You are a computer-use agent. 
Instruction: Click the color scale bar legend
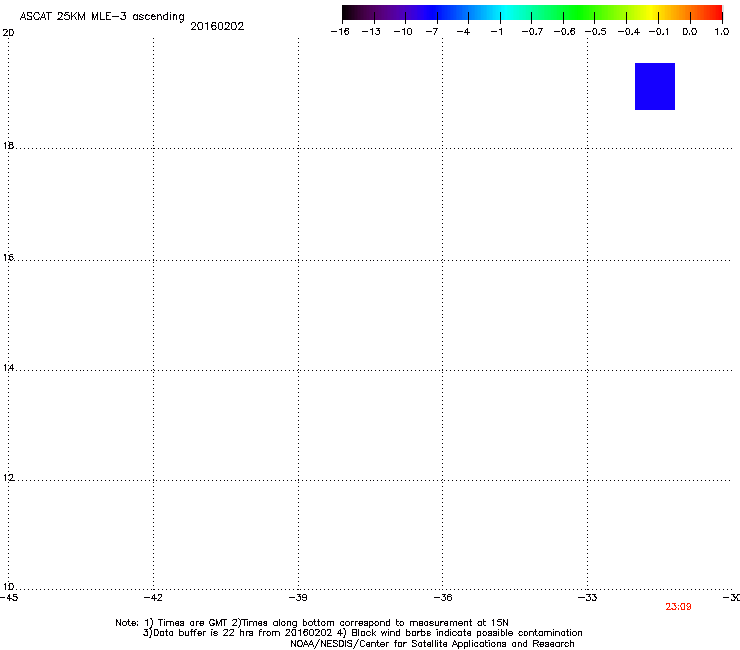[x=532, y=12]
